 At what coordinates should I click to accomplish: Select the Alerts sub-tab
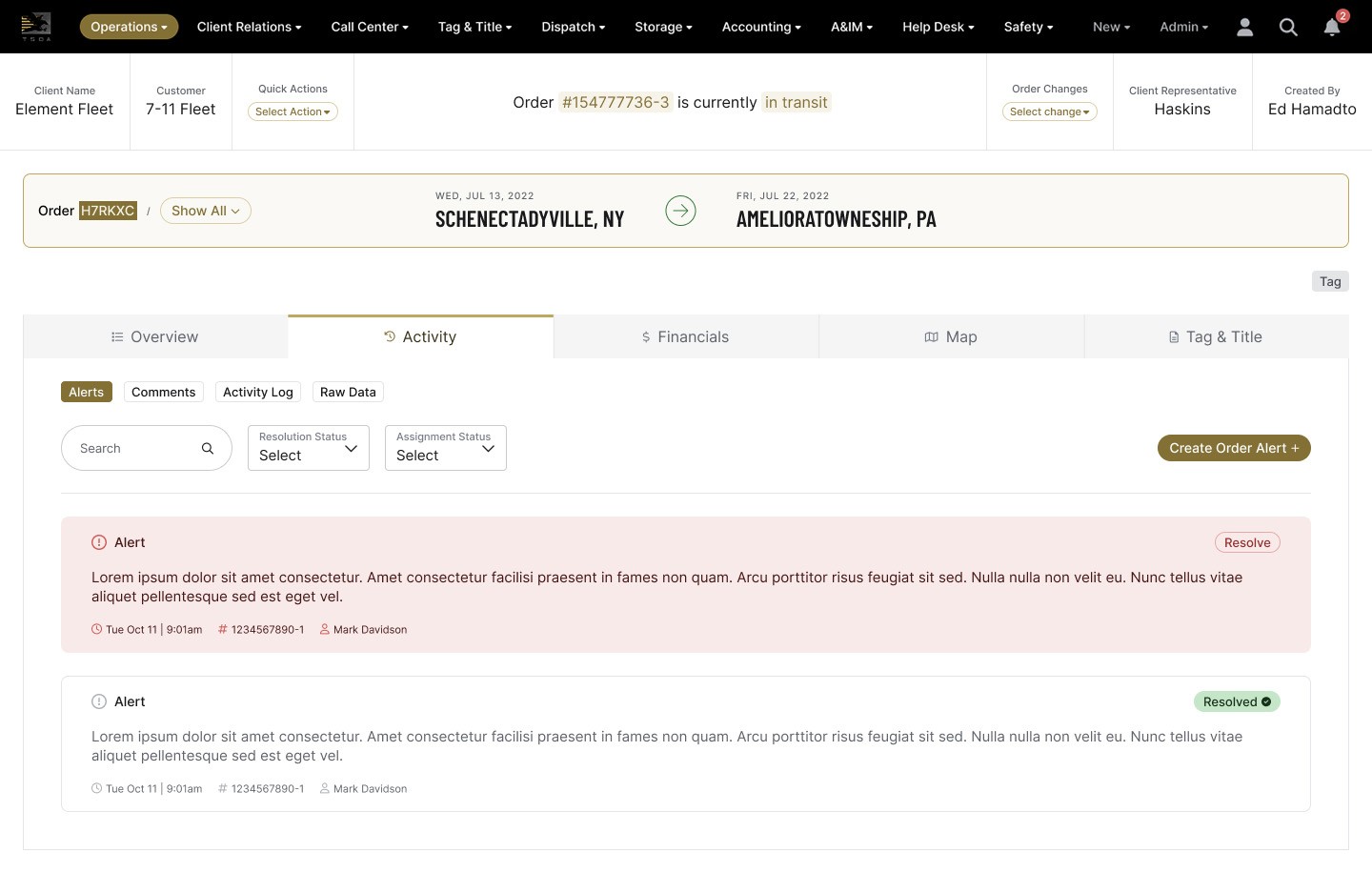87,392
